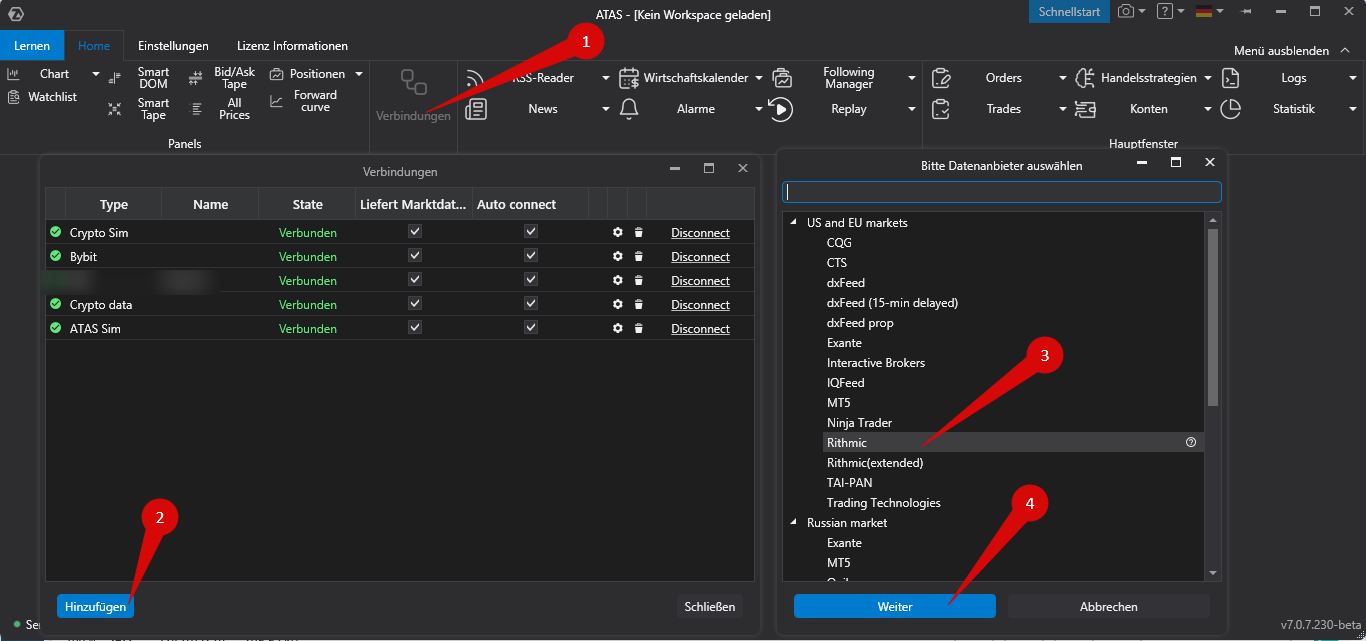1366x641 pixels.
Task: Collapse the US and EU markets group
Action: (x=794, y=222)
